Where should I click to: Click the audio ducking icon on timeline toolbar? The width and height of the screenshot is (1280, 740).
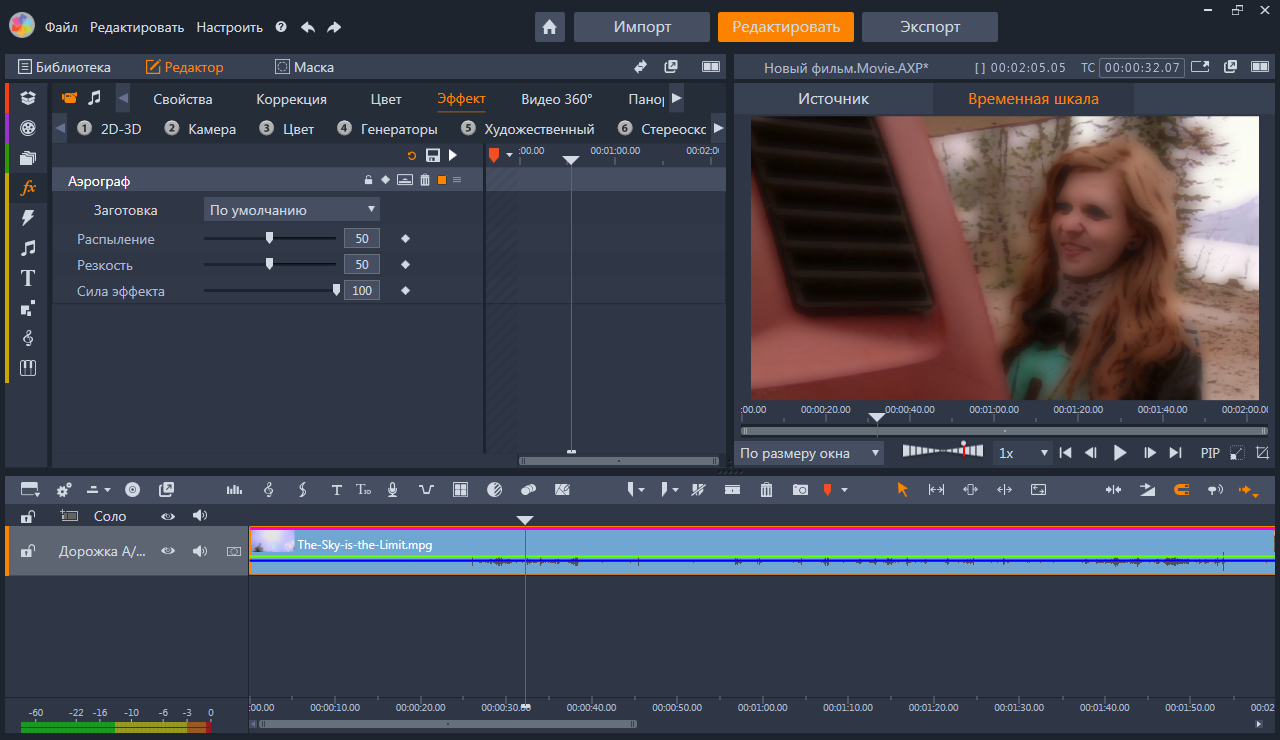(427, 489)
